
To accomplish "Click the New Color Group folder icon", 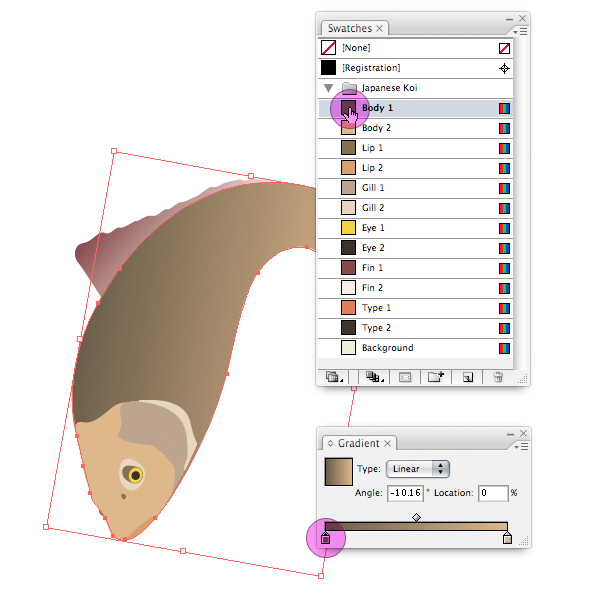I will click(x=435, y=377).
